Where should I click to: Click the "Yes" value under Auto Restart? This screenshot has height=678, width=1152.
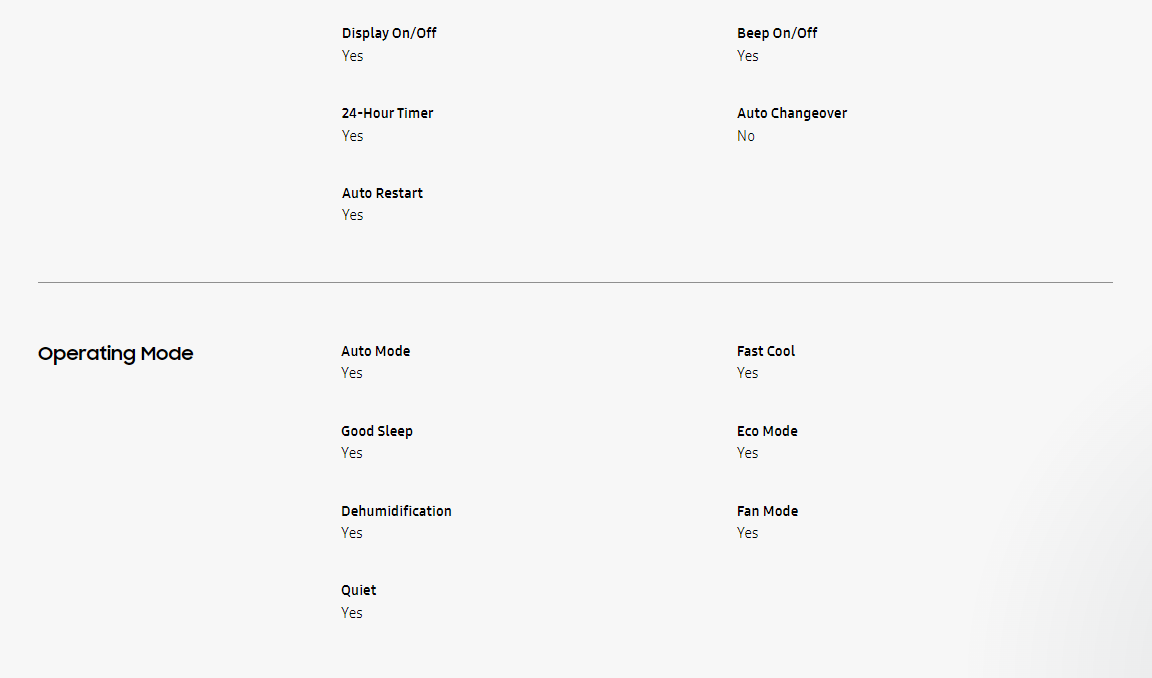click(353, 215)
